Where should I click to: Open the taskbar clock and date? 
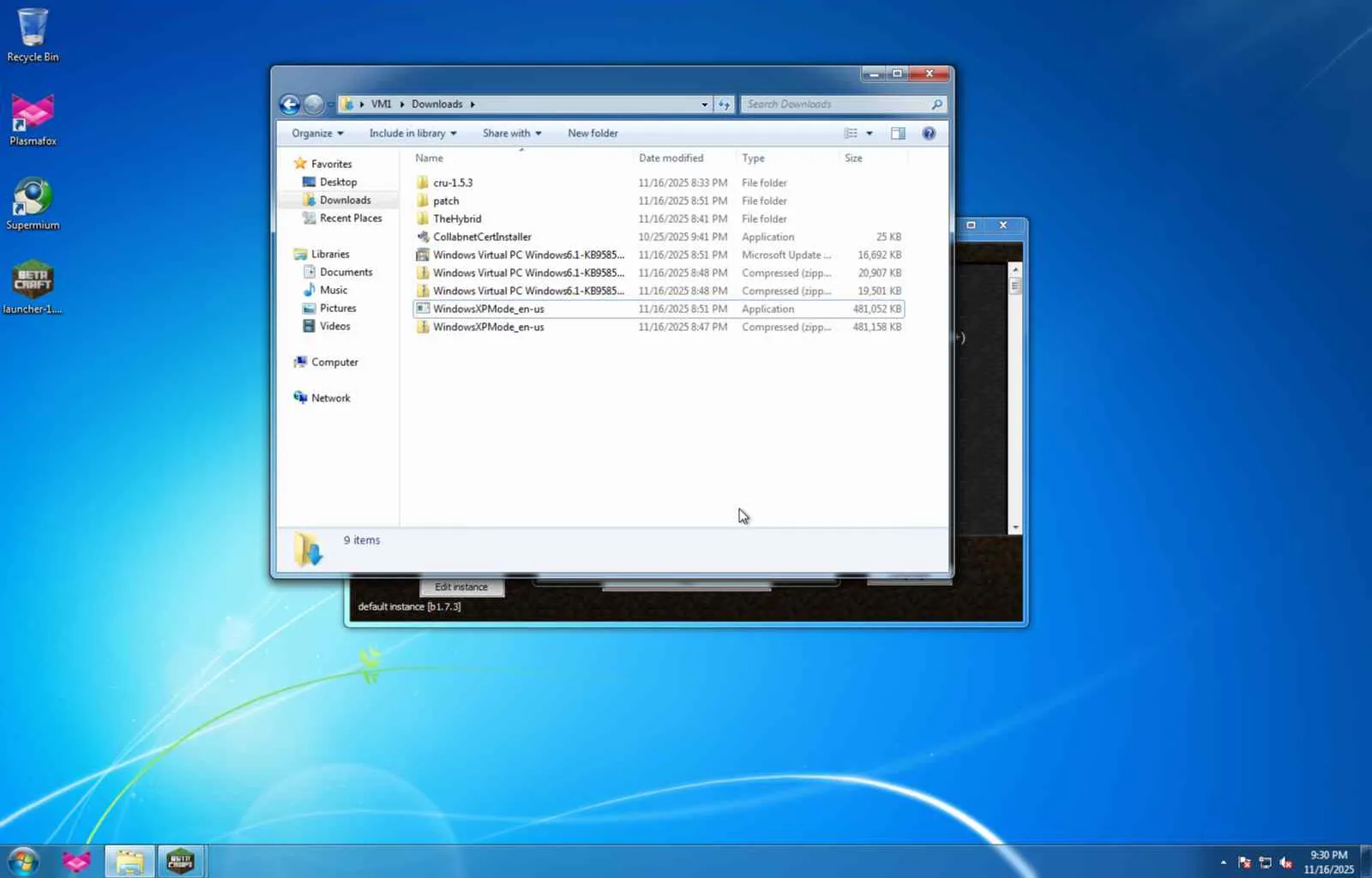pos(1328,862)
